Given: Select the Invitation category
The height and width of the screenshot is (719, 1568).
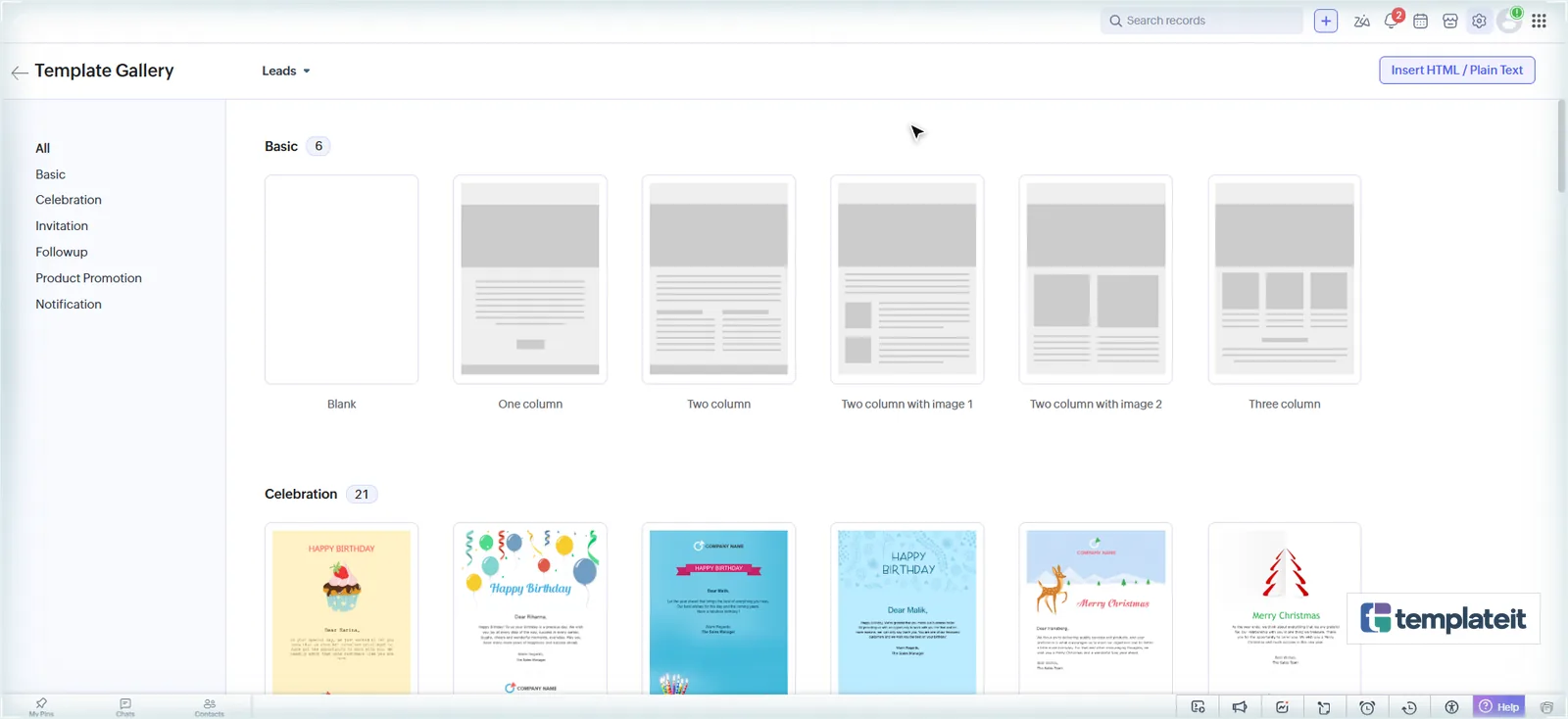Looking at the screenshot, I should point(62,226).
